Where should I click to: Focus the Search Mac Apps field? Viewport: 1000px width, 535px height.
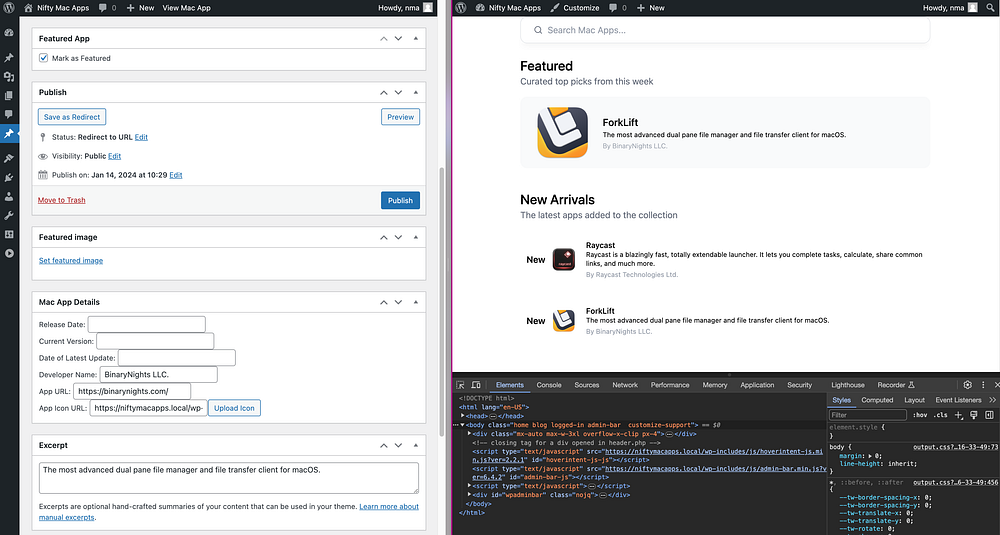(725, 30)
